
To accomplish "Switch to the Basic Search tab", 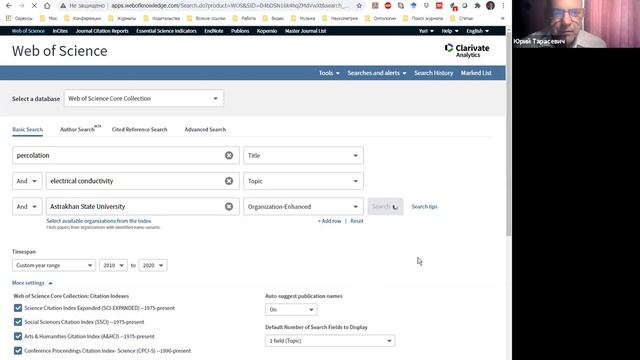I will [x=27, y=129].
